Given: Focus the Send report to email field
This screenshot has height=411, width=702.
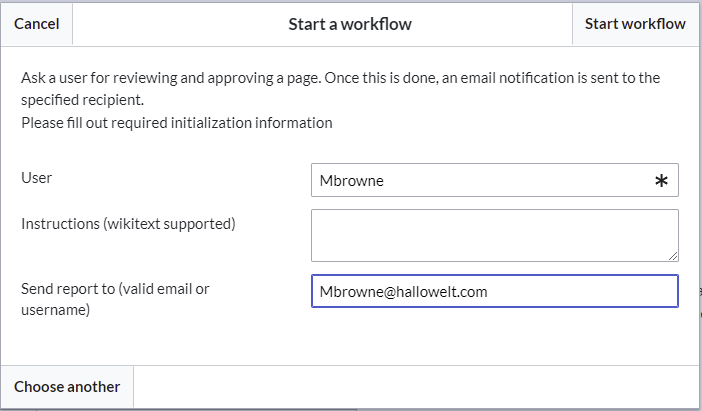Looking at the screenshot, I should click(x=495, y=291).
